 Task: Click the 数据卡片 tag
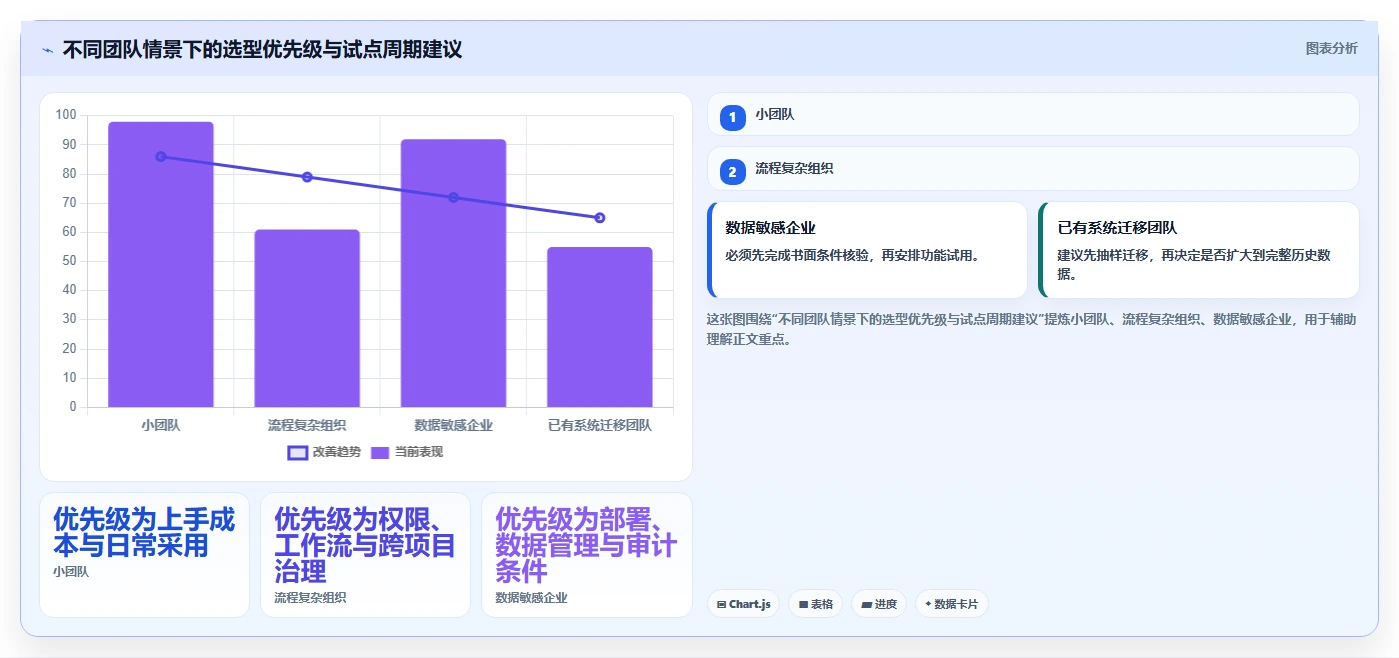[x=951, y=604]
